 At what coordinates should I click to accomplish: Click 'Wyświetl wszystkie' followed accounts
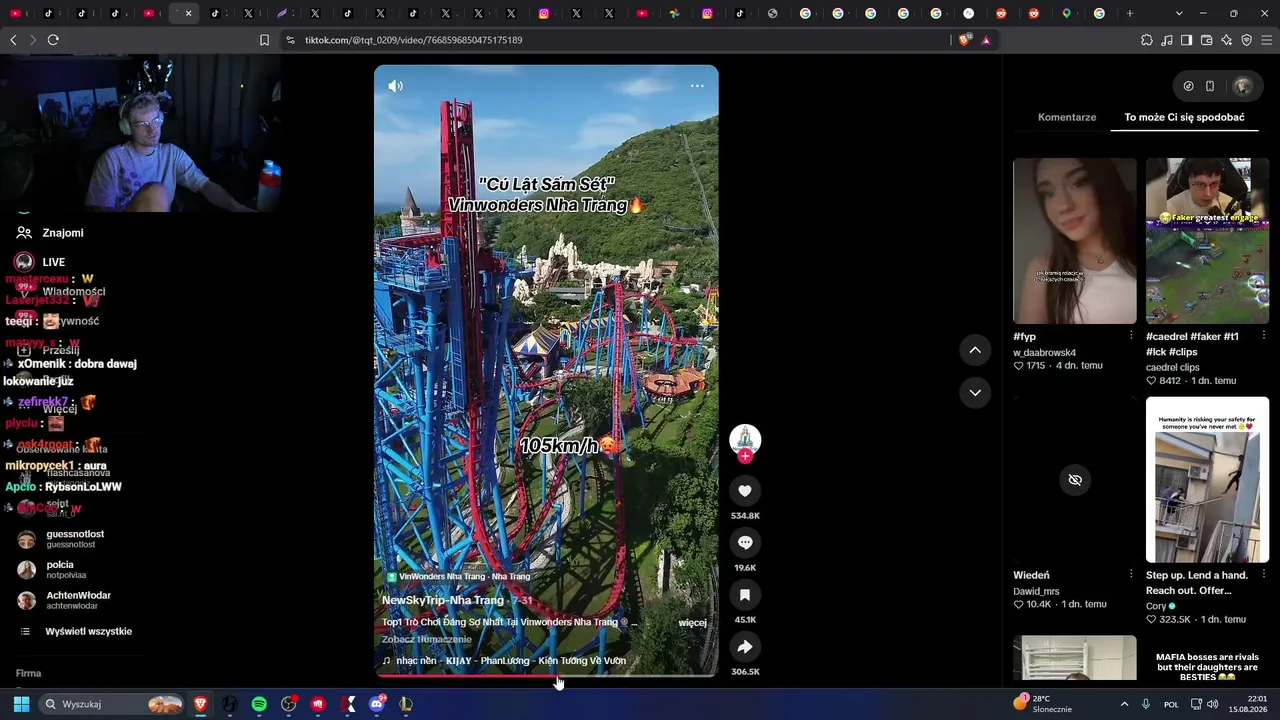[x=78, y=632]
